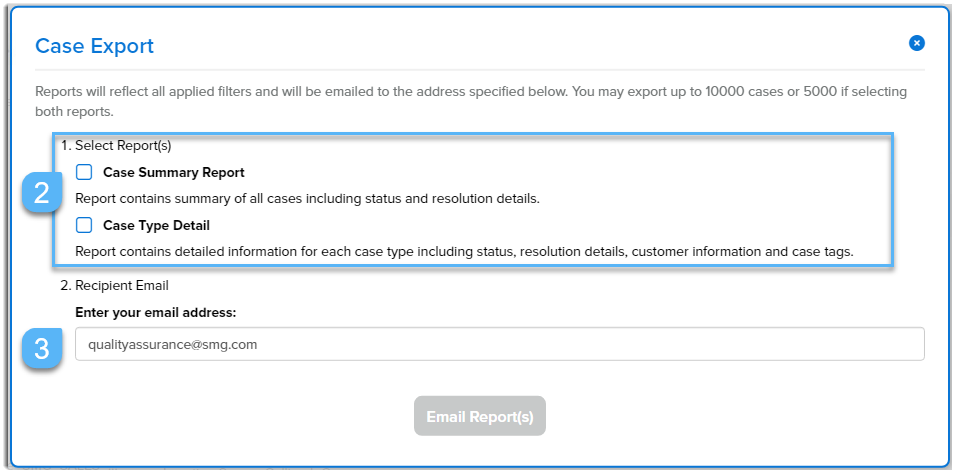Viewport: 958px width, 474px height.
Task: Click the '1. Select Report(s)' heading
Action: [123, 145]
